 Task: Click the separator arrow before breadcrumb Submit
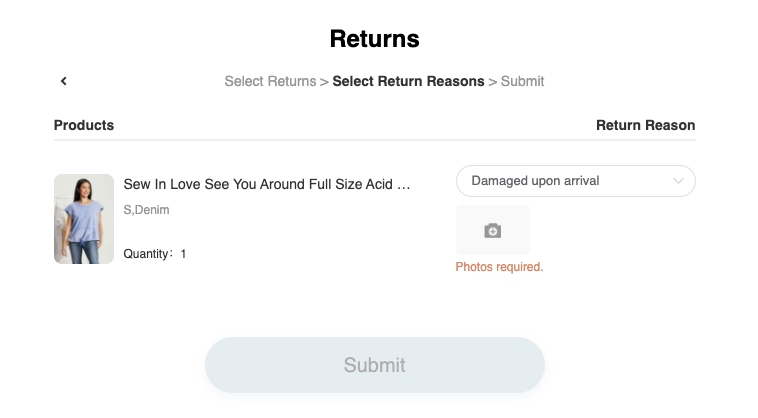[x=492, y=81]
